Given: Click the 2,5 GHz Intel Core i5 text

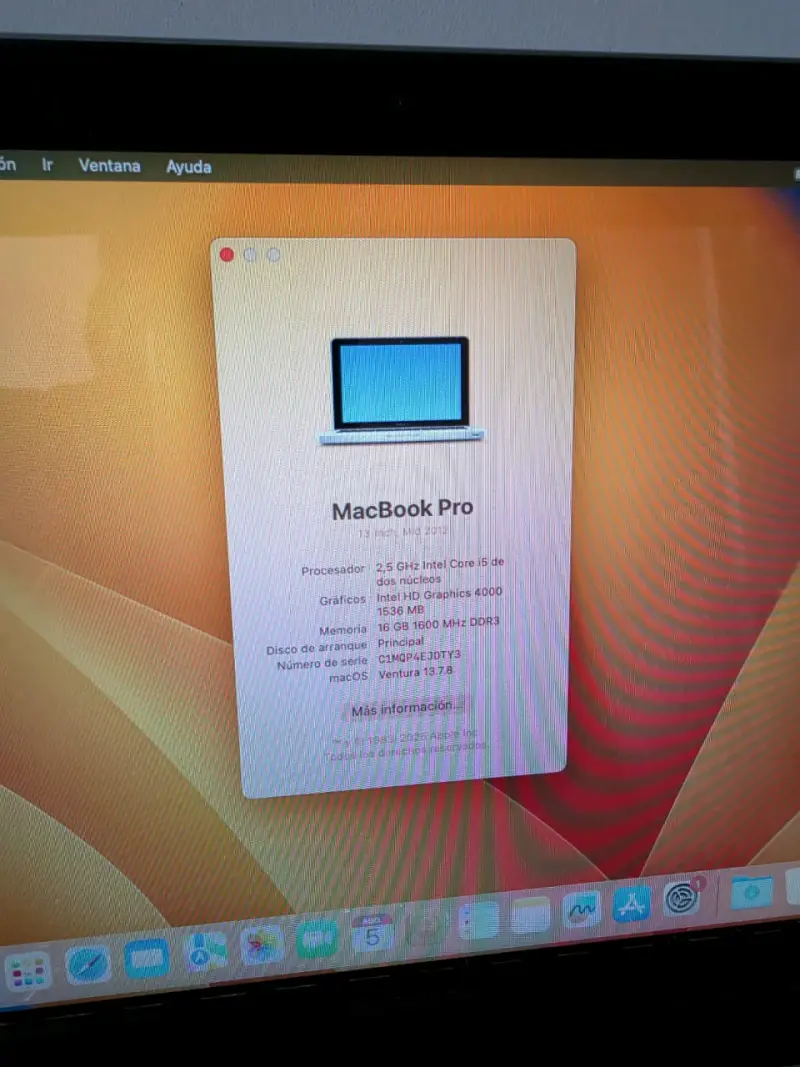Looking at the screenshot, I should tap(440, 565).
